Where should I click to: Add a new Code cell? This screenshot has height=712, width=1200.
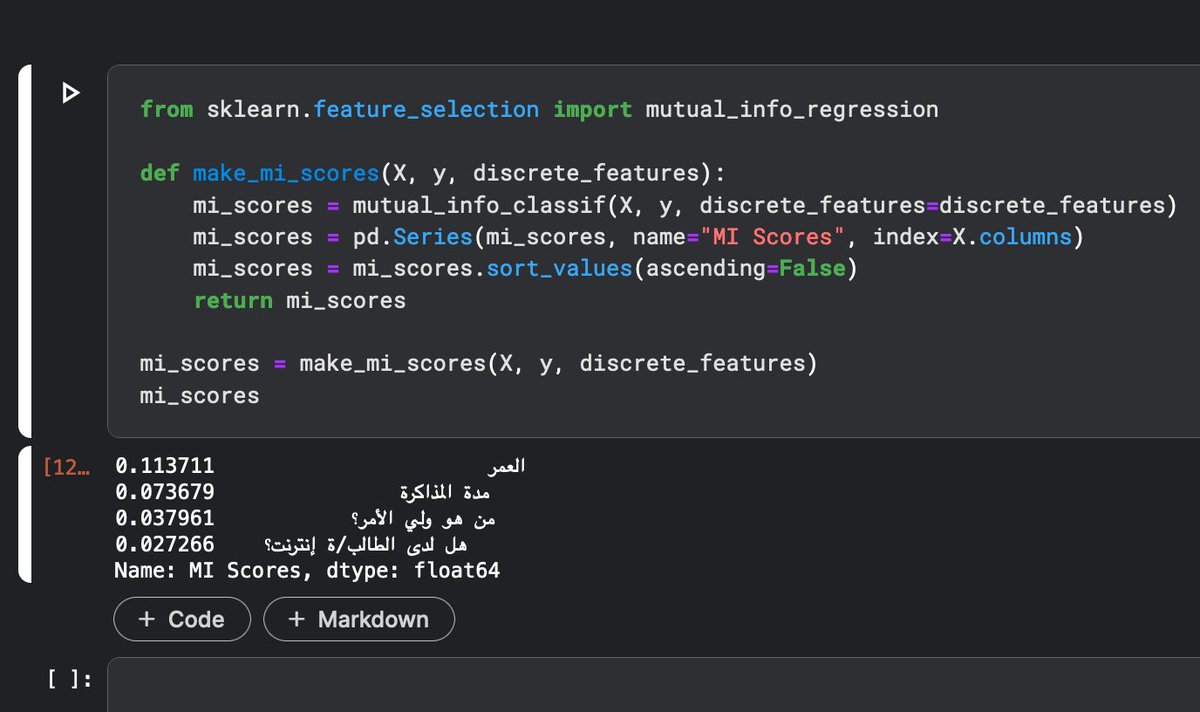pyautogui.click(x=181, y=619)
